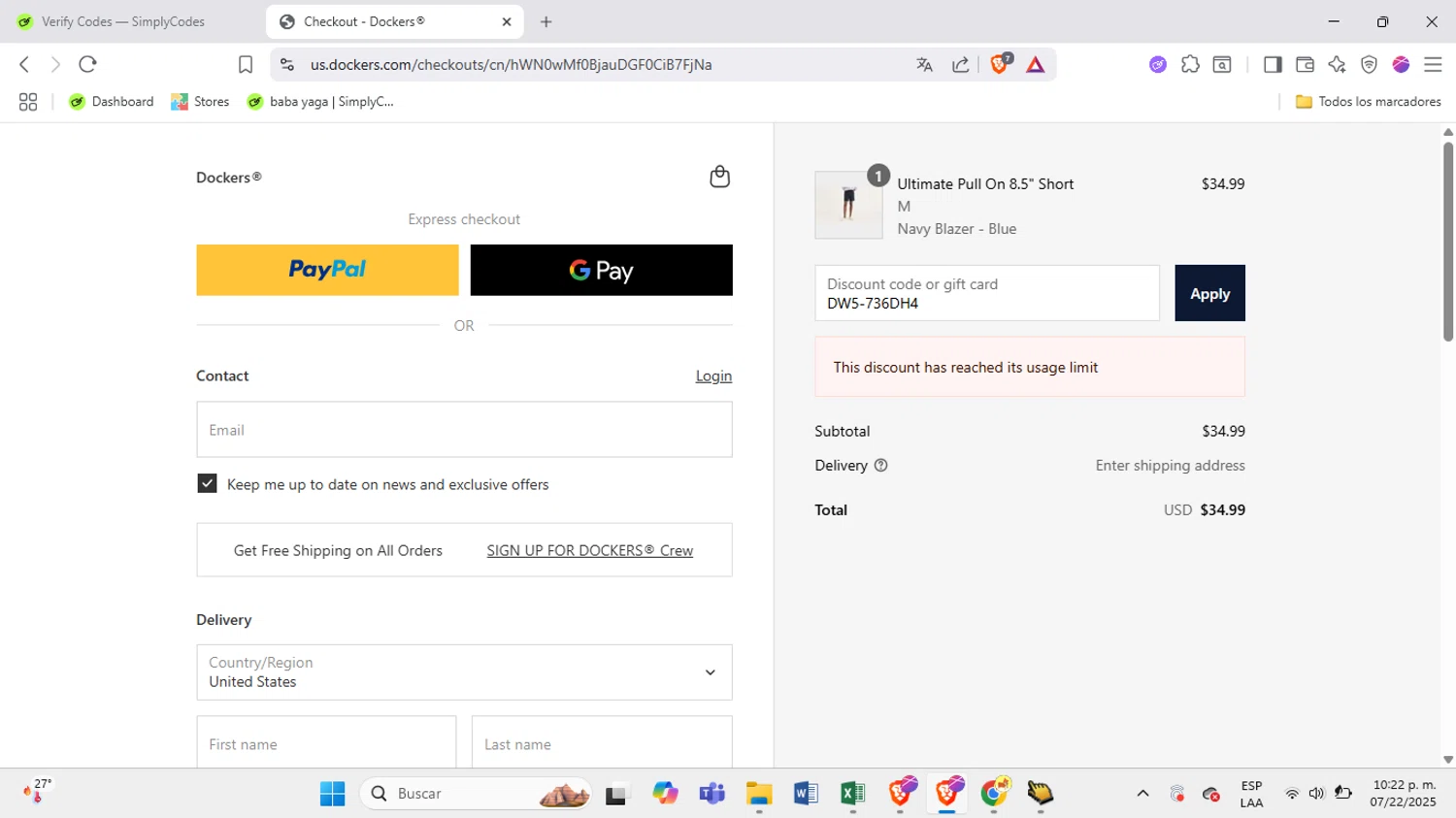The image size is (1456, 818).
Task: Open Copilot from taskbar
Action: coord(665,794)
